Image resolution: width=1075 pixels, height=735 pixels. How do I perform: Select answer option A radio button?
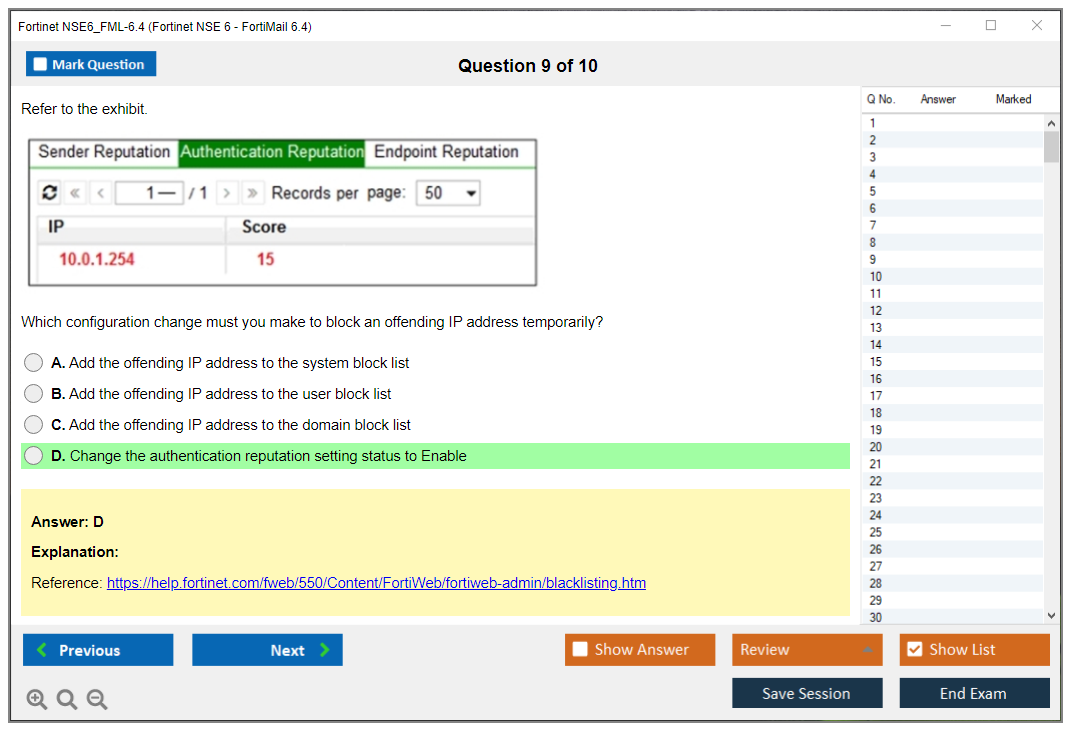point(34,363)
